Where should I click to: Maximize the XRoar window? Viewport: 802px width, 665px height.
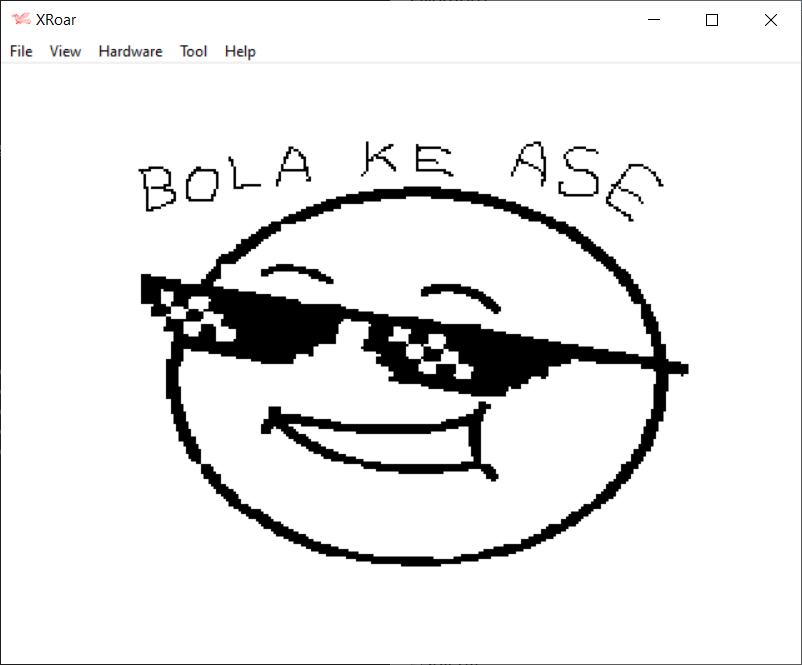point(712,19)
